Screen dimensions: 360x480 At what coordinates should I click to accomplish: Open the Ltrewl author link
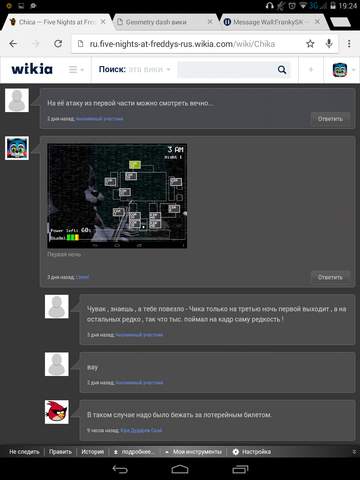click(82, 277)
